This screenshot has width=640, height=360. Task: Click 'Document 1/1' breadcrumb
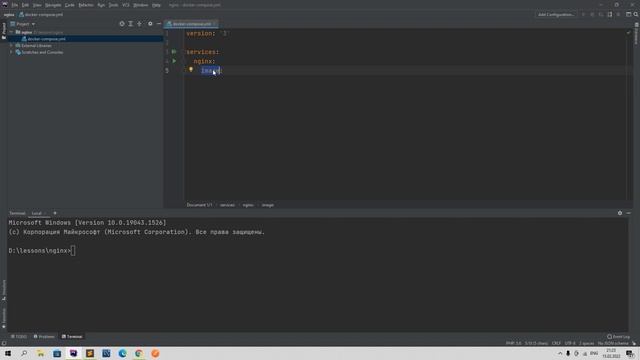pyautogui.click(x=199, y=205)
